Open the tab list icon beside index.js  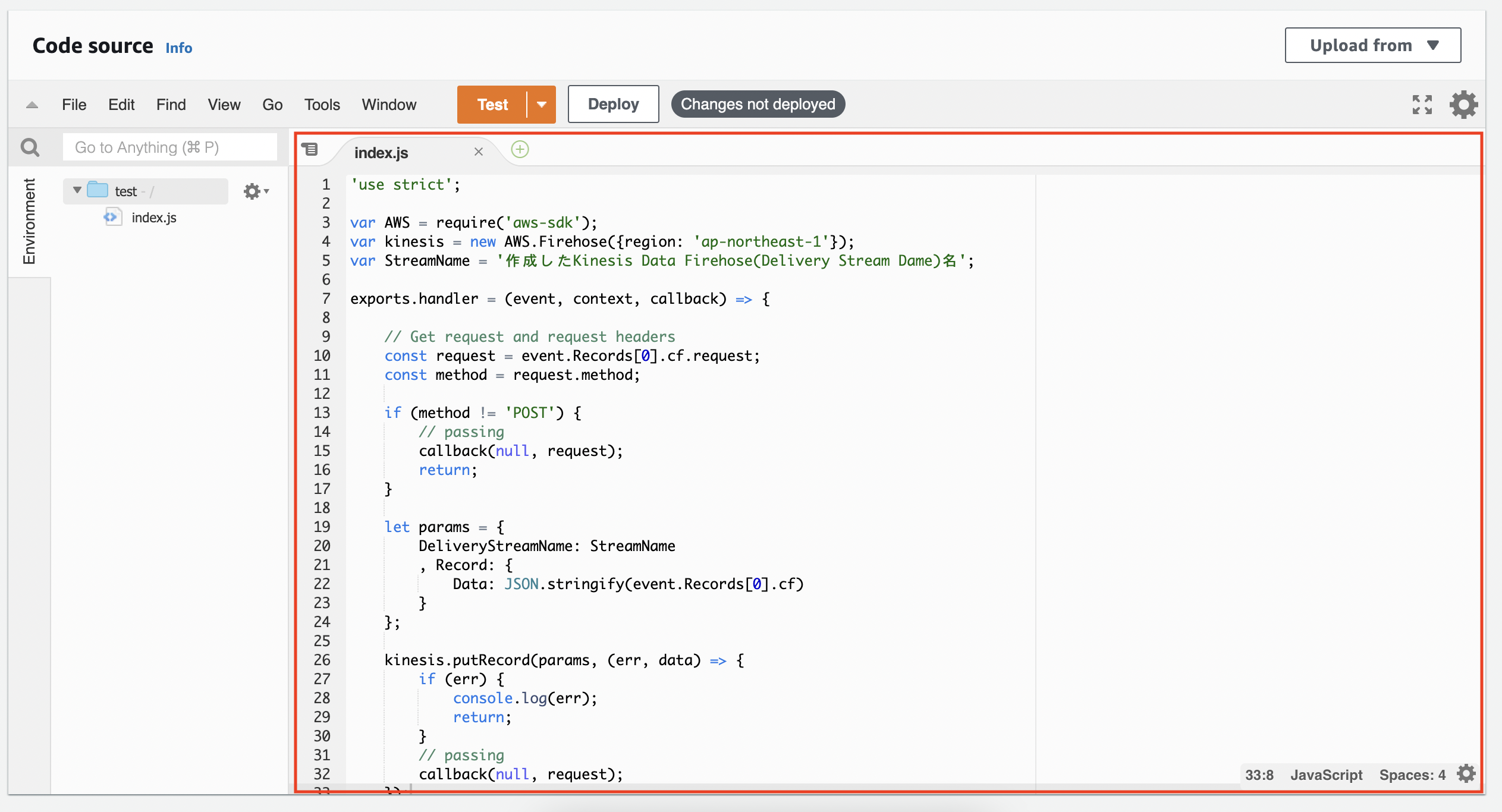[x=310, y=149]
